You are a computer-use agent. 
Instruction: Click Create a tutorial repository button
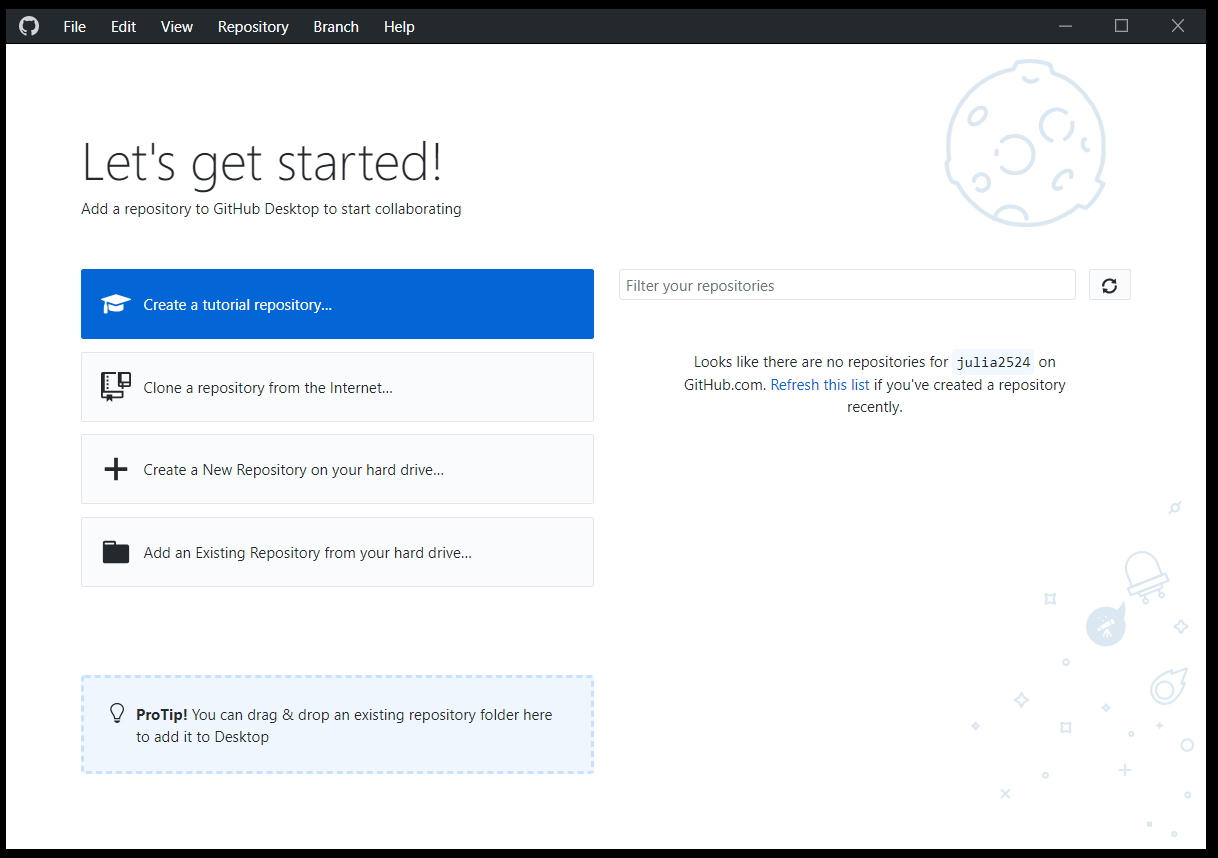coord(337,304)
